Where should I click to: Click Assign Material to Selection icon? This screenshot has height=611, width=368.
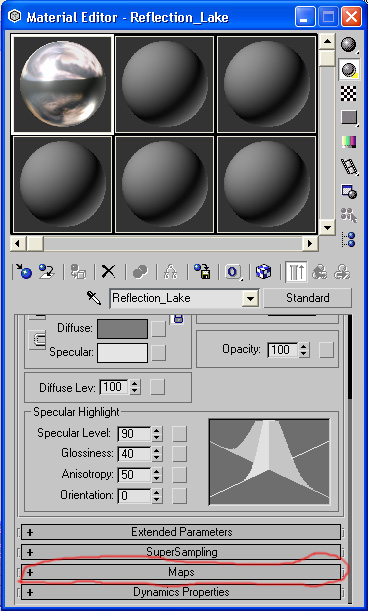79,272
